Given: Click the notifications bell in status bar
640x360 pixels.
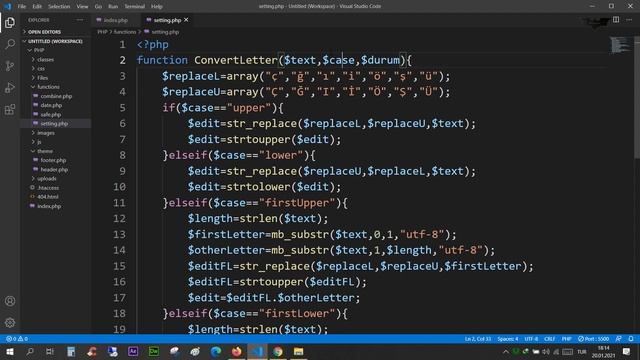Looking at the screenshot, I should [x=631, y=339].
